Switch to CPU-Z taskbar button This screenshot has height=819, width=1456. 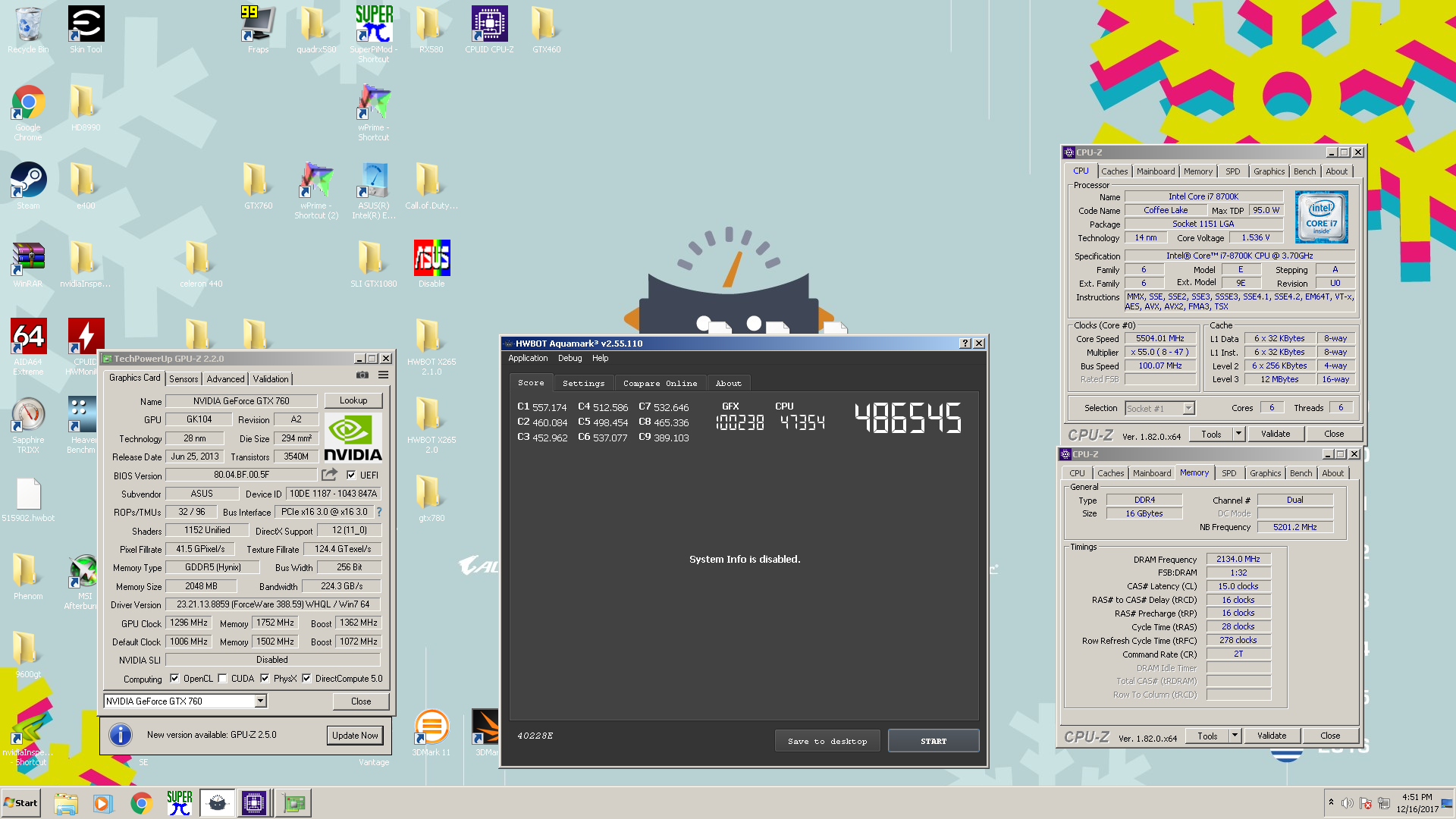(254, 803)
